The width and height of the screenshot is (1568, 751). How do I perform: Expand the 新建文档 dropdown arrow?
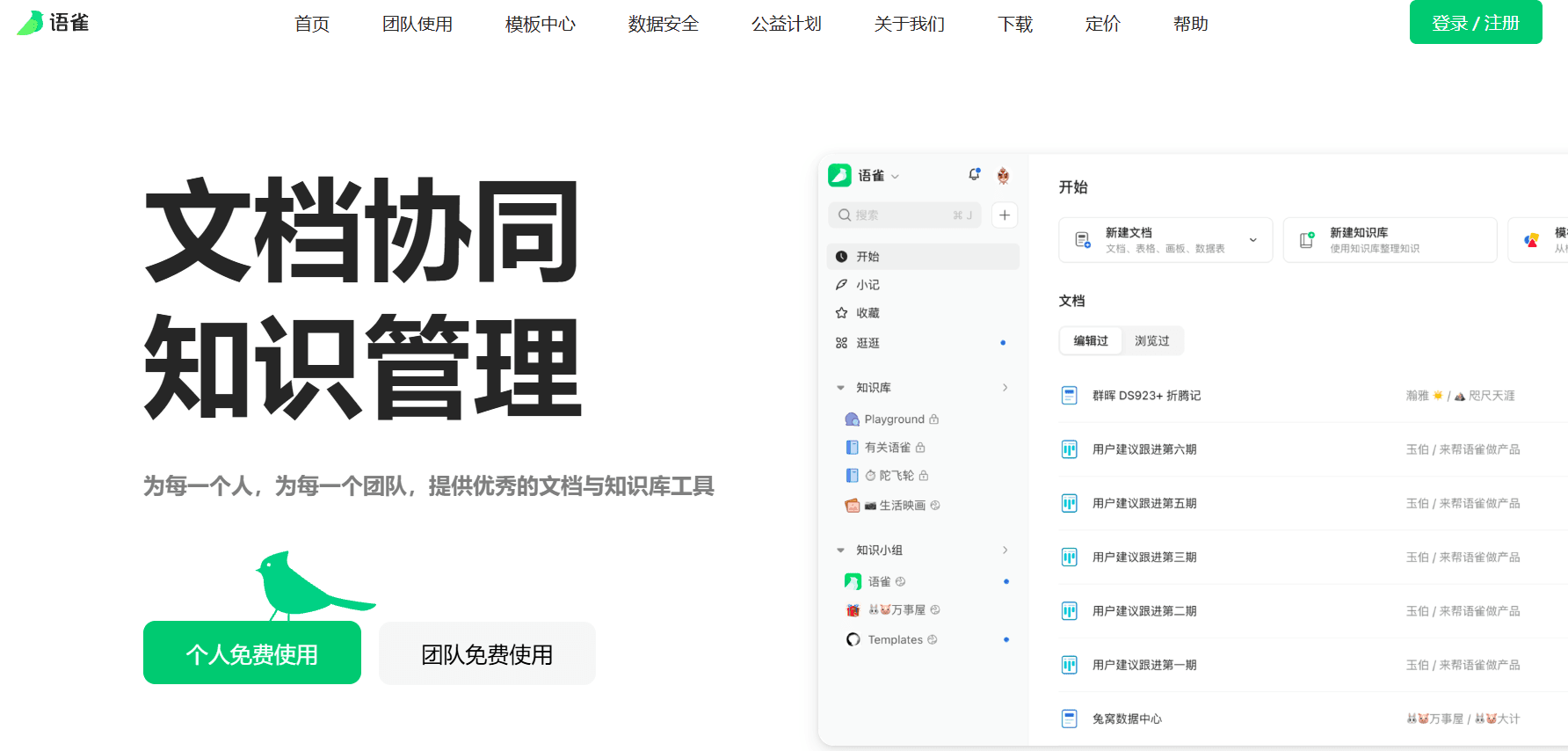pos(1253,240)
